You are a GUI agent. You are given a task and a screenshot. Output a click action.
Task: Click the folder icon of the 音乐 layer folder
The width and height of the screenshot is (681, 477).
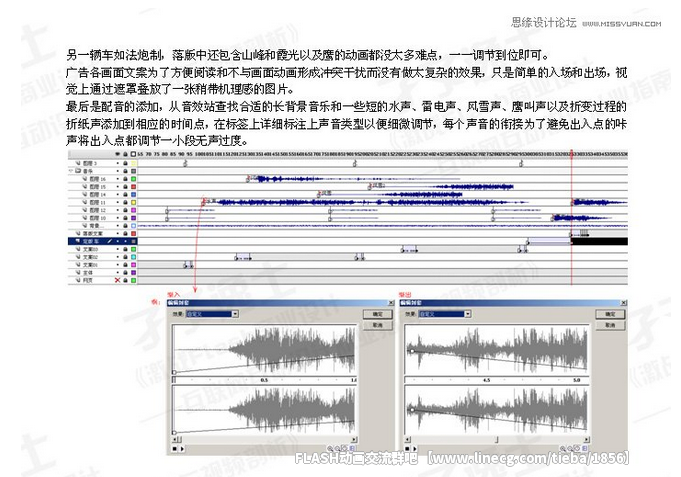click(x=78, y=171)
